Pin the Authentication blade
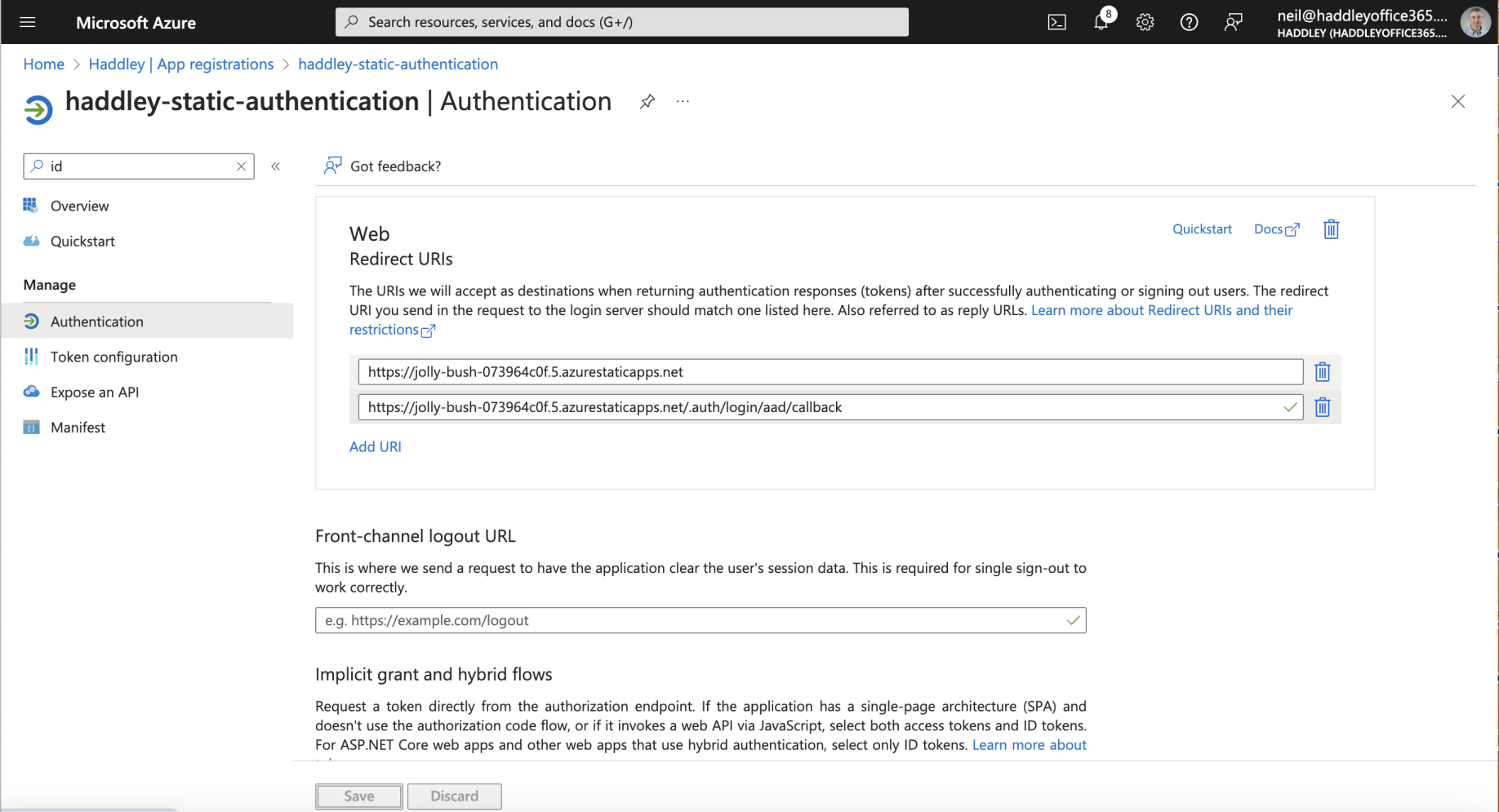The width and height of the screenshot is (1499, 812). pyautogui.click(x=647, y=101)
